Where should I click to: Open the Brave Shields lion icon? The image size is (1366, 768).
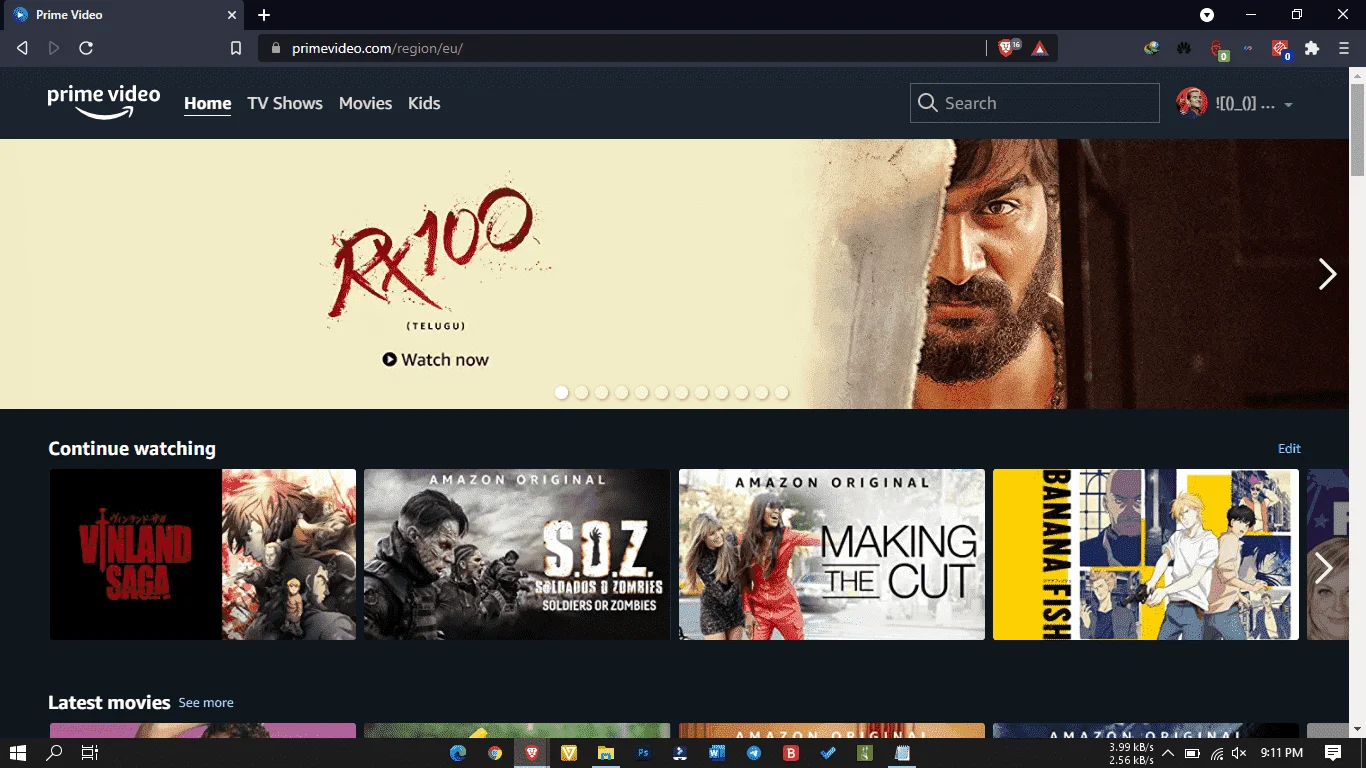1008,48
